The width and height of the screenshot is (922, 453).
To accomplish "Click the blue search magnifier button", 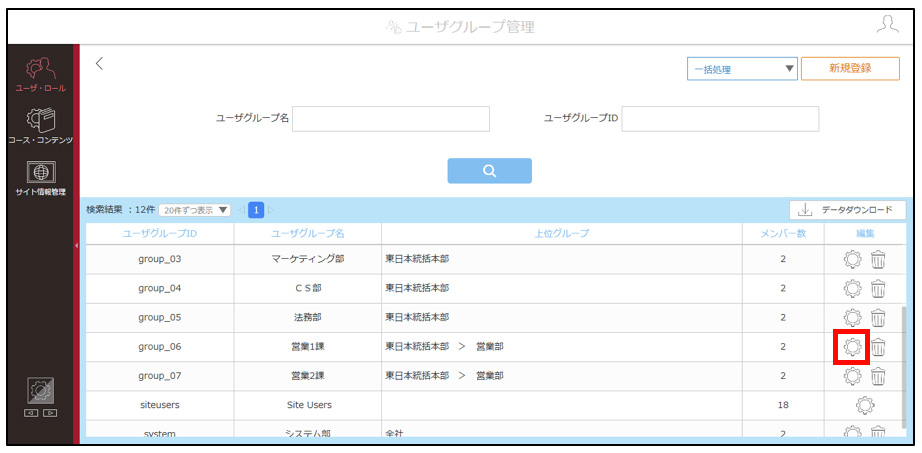I will [x=489, y=171].
